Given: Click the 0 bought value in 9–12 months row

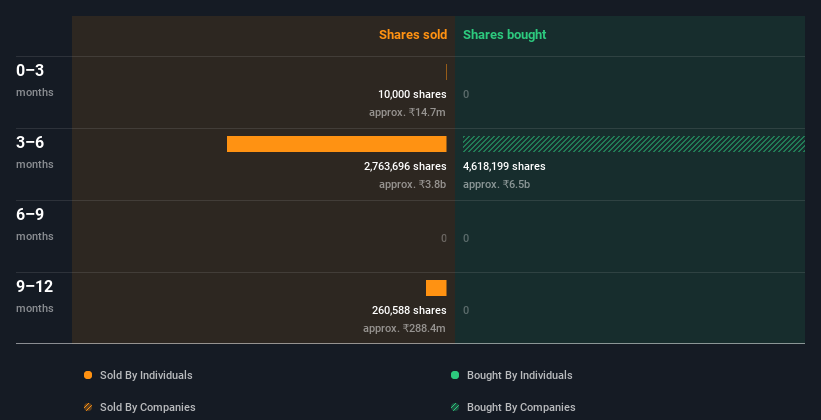Looking at the screenshot, I should 466,310.
